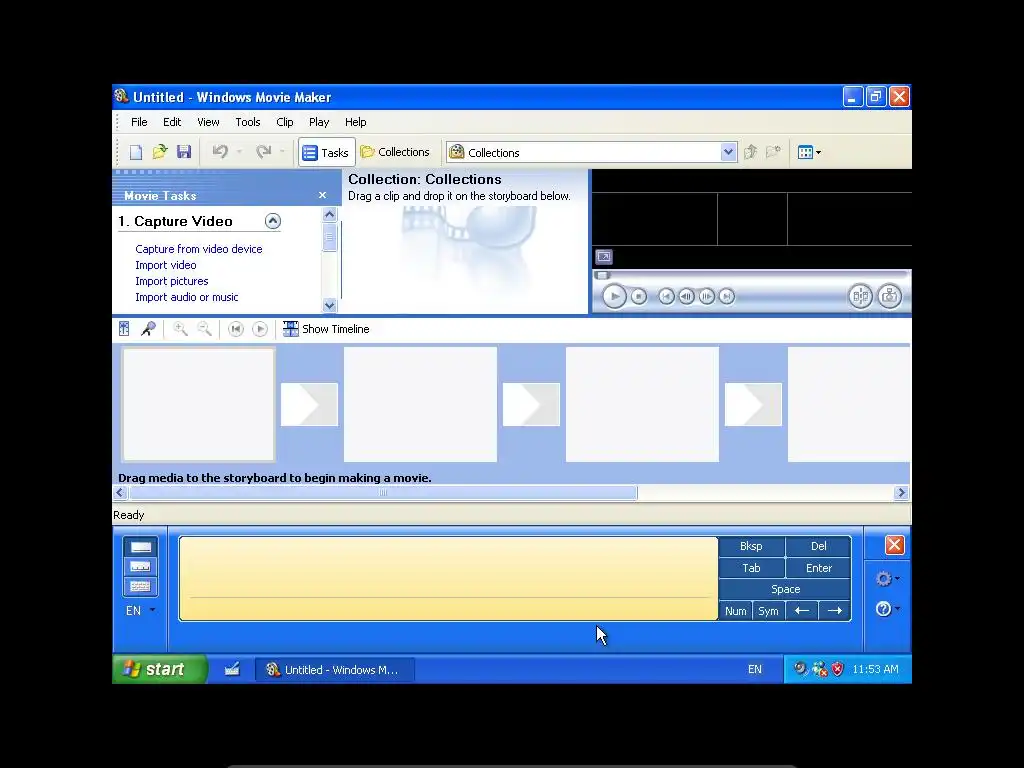Toggle the Tasks pane button

point(327,153)
